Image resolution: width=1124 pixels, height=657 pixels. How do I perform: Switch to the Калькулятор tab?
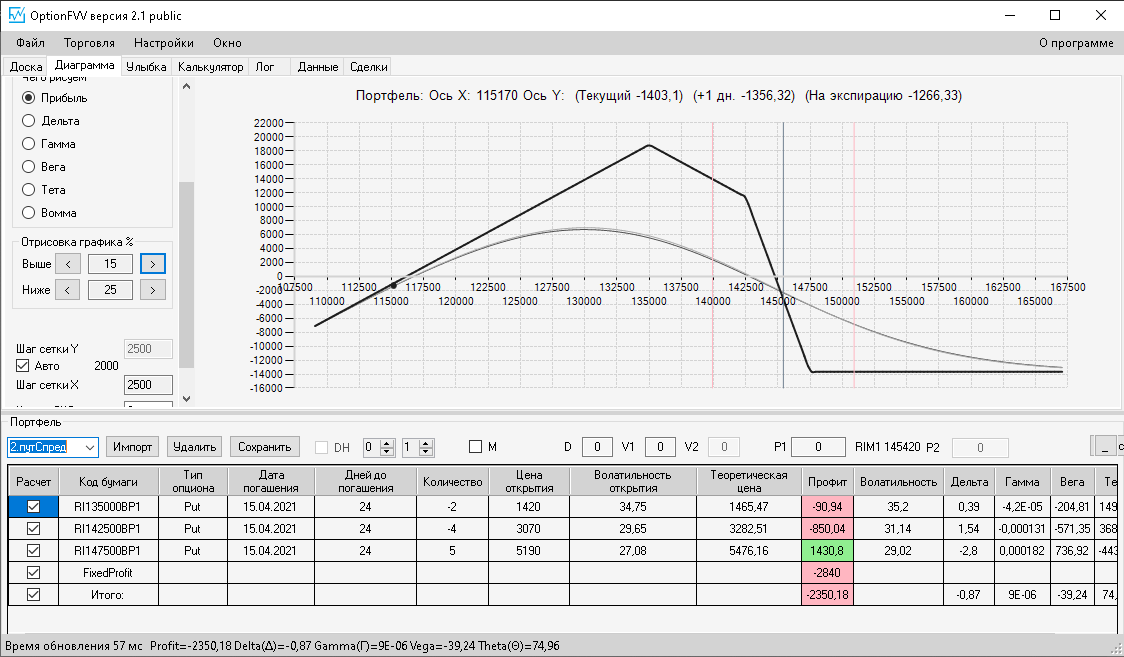(211, 67)
